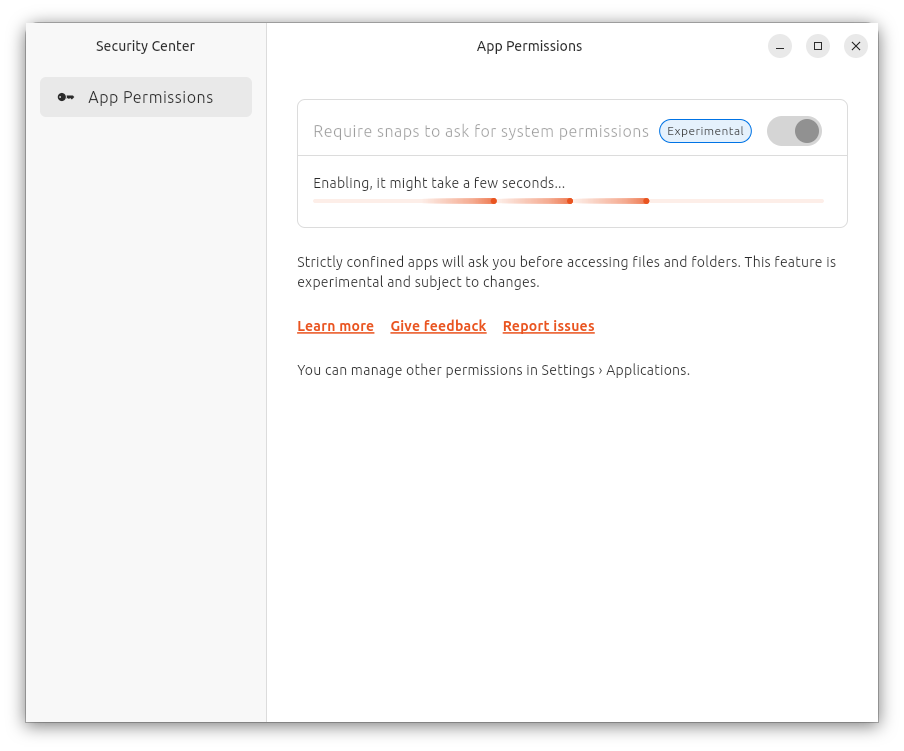
Task: Click the key icon in the sidebar
Action: (66, 97)
